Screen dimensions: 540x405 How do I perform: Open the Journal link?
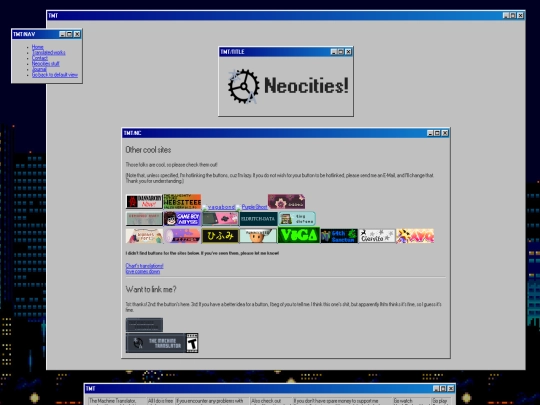pyautogui.click(x=39, y=69)
